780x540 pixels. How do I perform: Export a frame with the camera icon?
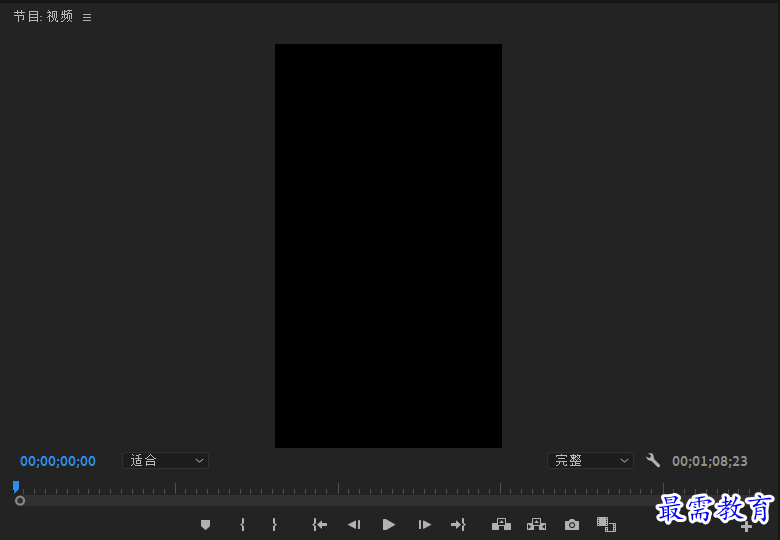click(x=572, y=525)
